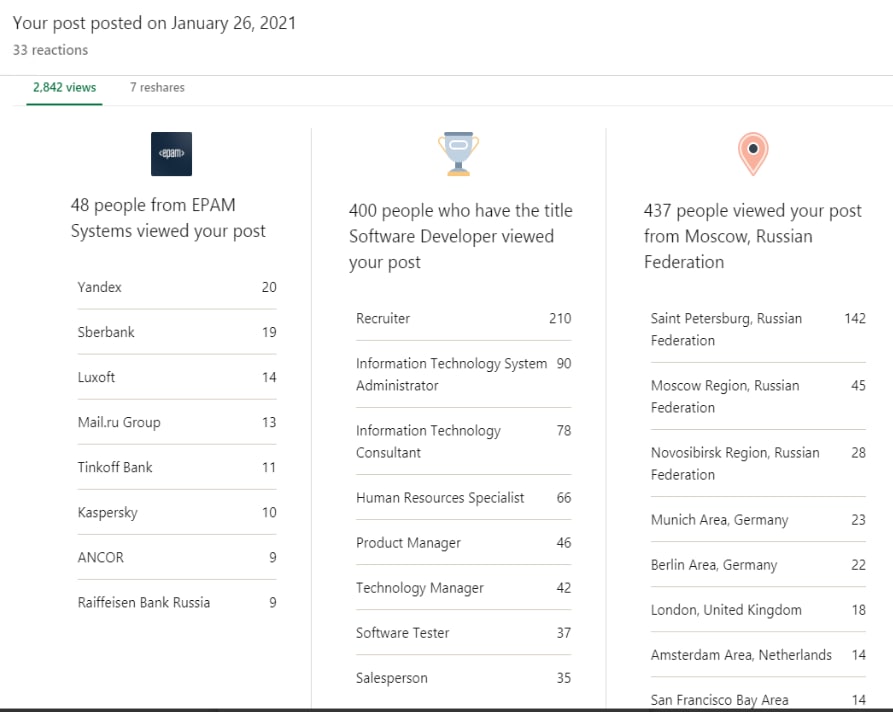893x712 pixels.
Task: Click the location pin icon
Action: [x=753, y=154]
